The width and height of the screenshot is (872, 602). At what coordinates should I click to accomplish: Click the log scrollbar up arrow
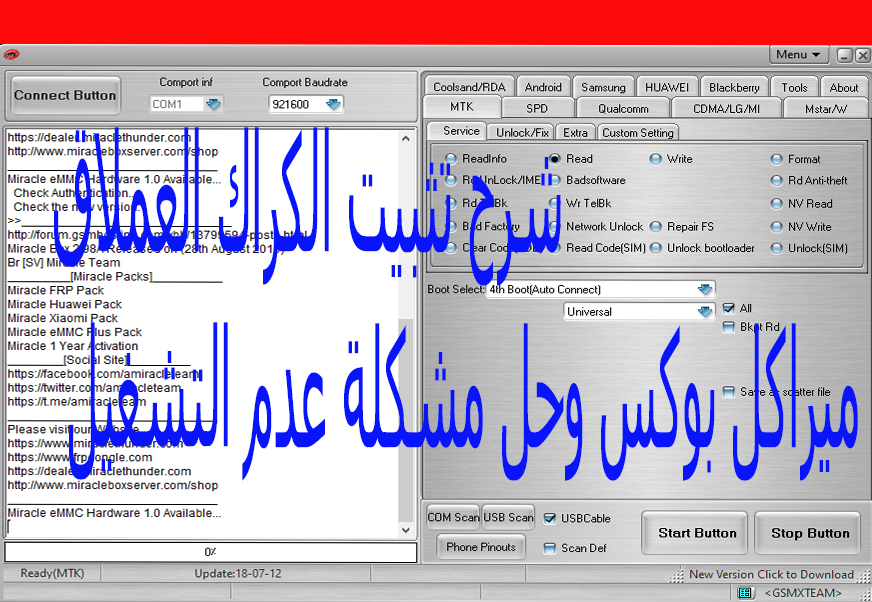point(406,139)
